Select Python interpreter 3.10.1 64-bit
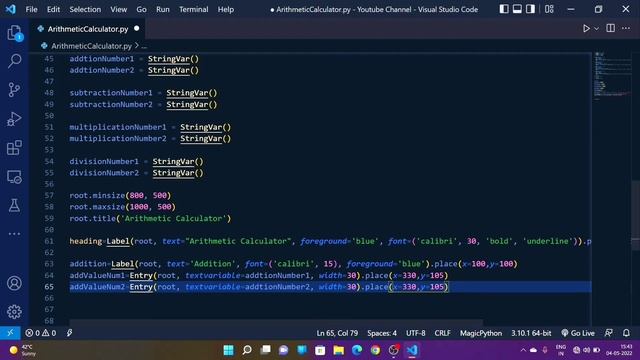This screenshot has height=360, width=640. point(531,333)
